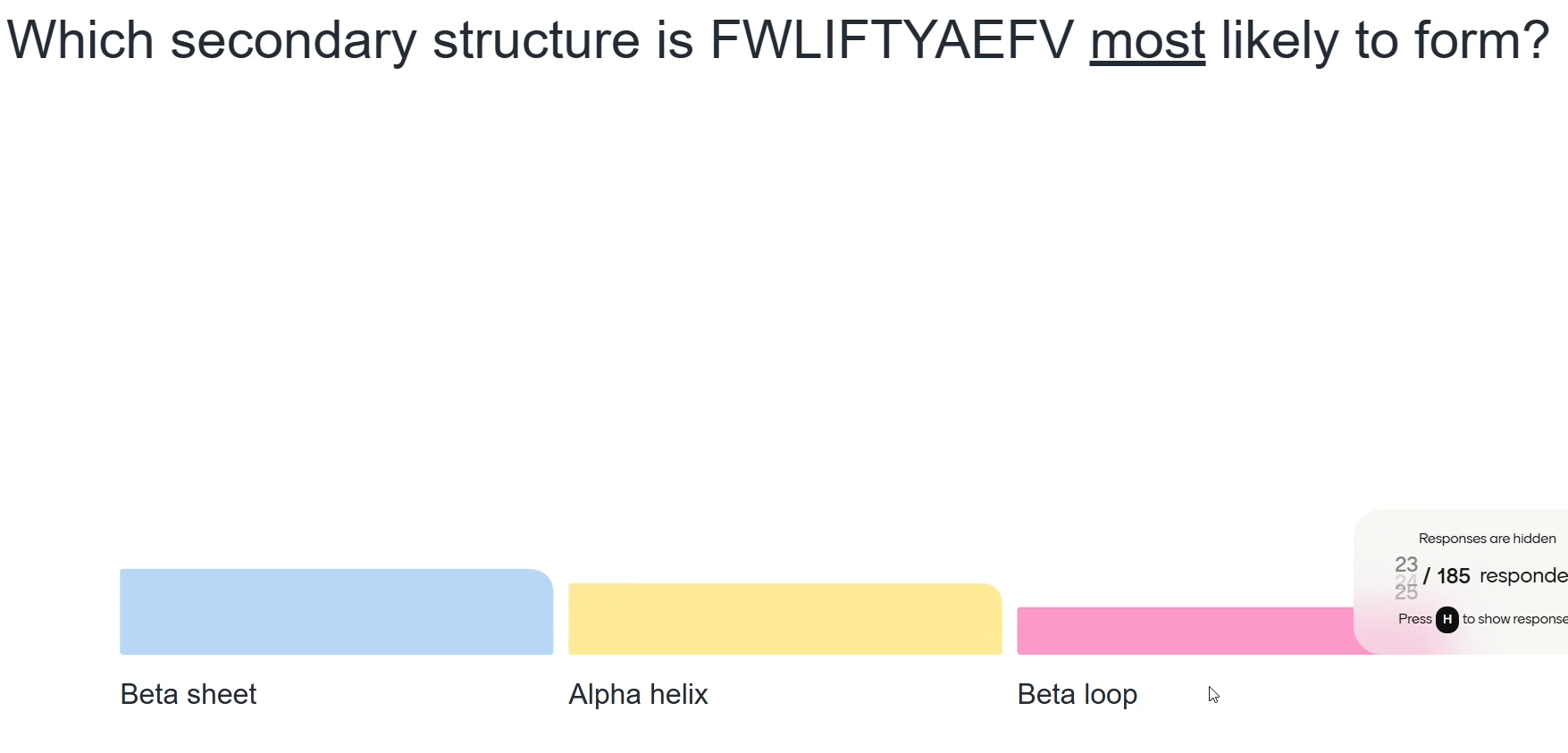This screenshot has height=753, width=1568.
Task: Click the word "Which" starting the question
Action: (x=80, y=40)
